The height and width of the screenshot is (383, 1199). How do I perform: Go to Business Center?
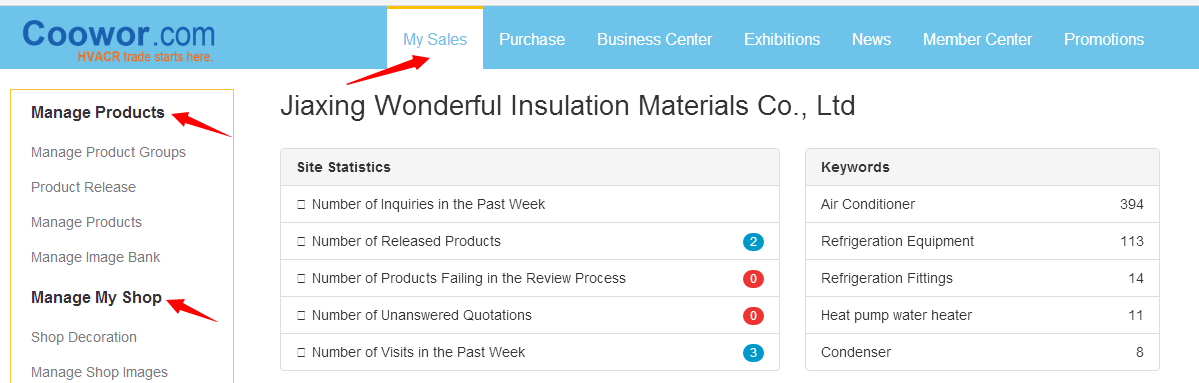(655, 39)
